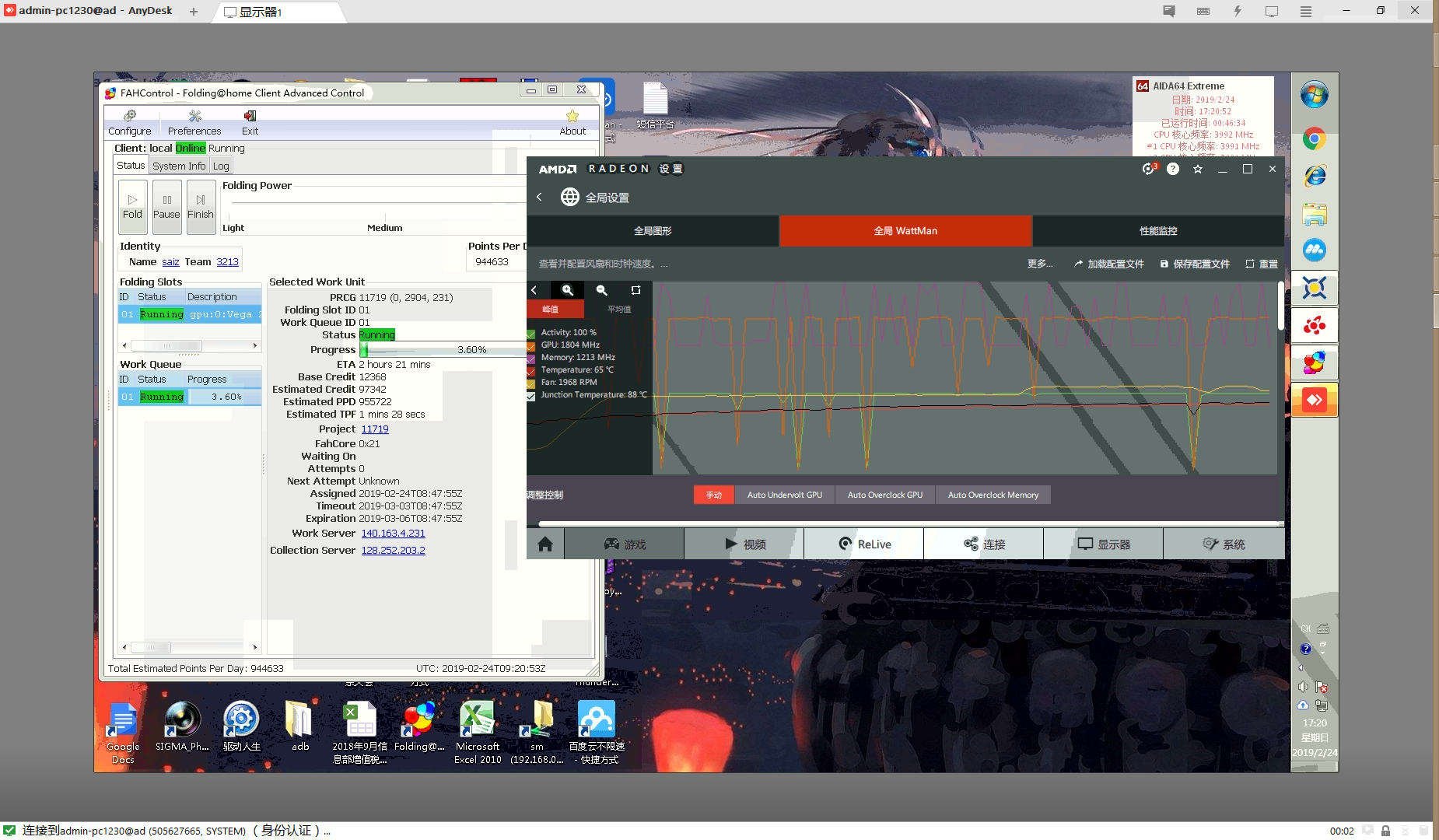Toggle the Junction Temperature graph checkbox
Screen dimensions: 1439x840
[530, 395]
